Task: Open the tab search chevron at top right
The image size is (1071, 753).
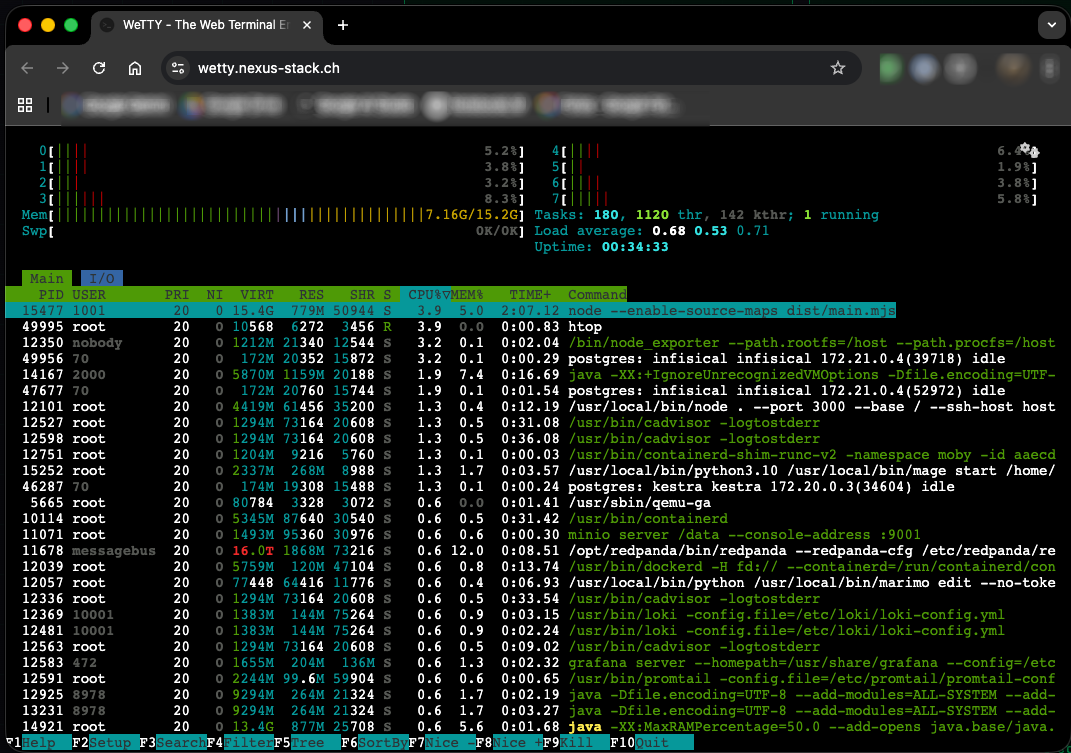Action: click(x=1050, y=25)
